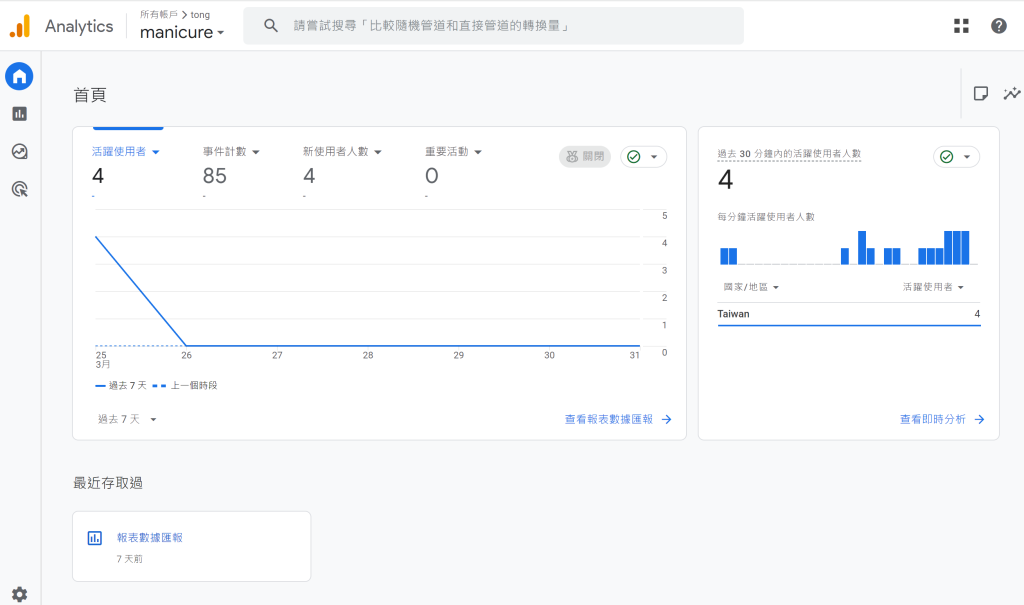Open the 過去 7 天 date range dropdown

tap(127, 420)
